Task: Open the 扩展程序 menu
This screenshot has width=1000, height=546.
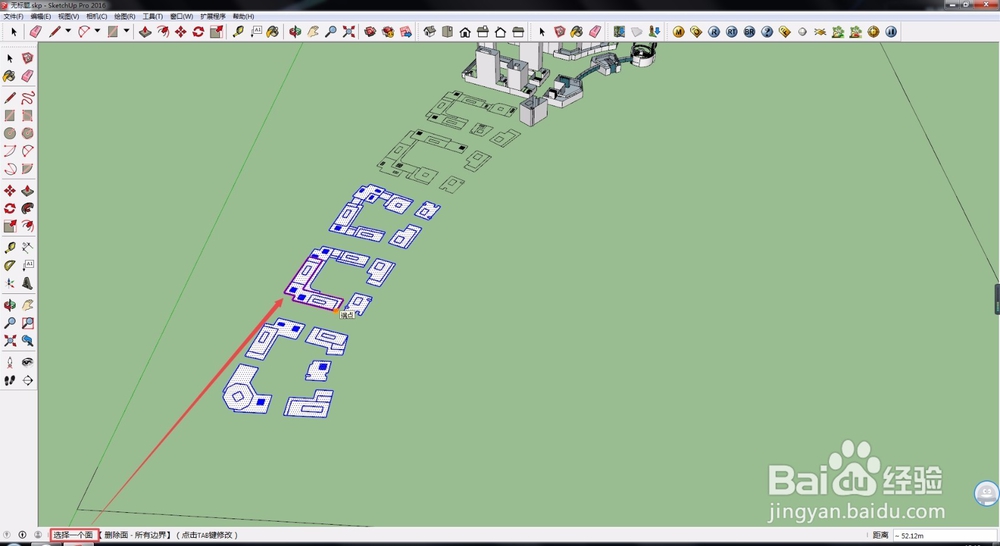Action: click(213, 17)
